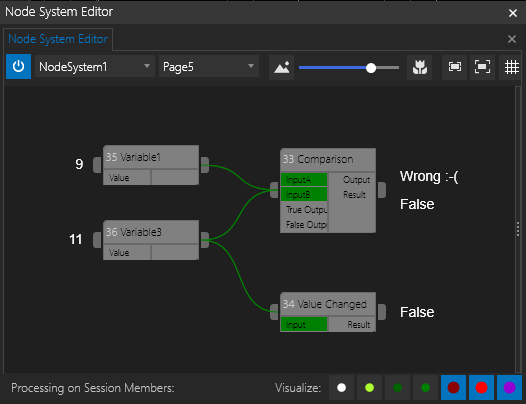Open the NodeSystem1 dropdown
Image resolution: width=526 pixels, height=404 pixels.
point(95,66)
